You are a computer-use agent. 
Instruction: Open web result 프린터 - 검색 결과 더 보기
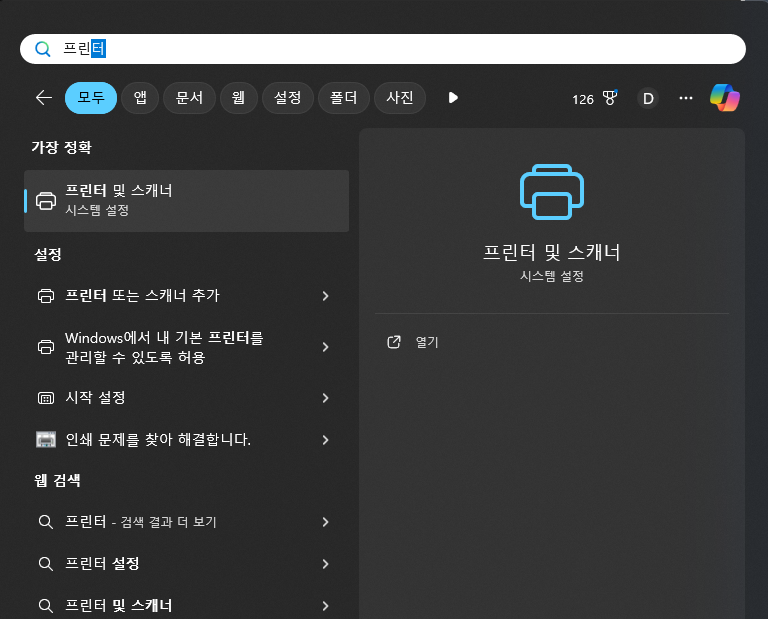[x=187, y=522]
